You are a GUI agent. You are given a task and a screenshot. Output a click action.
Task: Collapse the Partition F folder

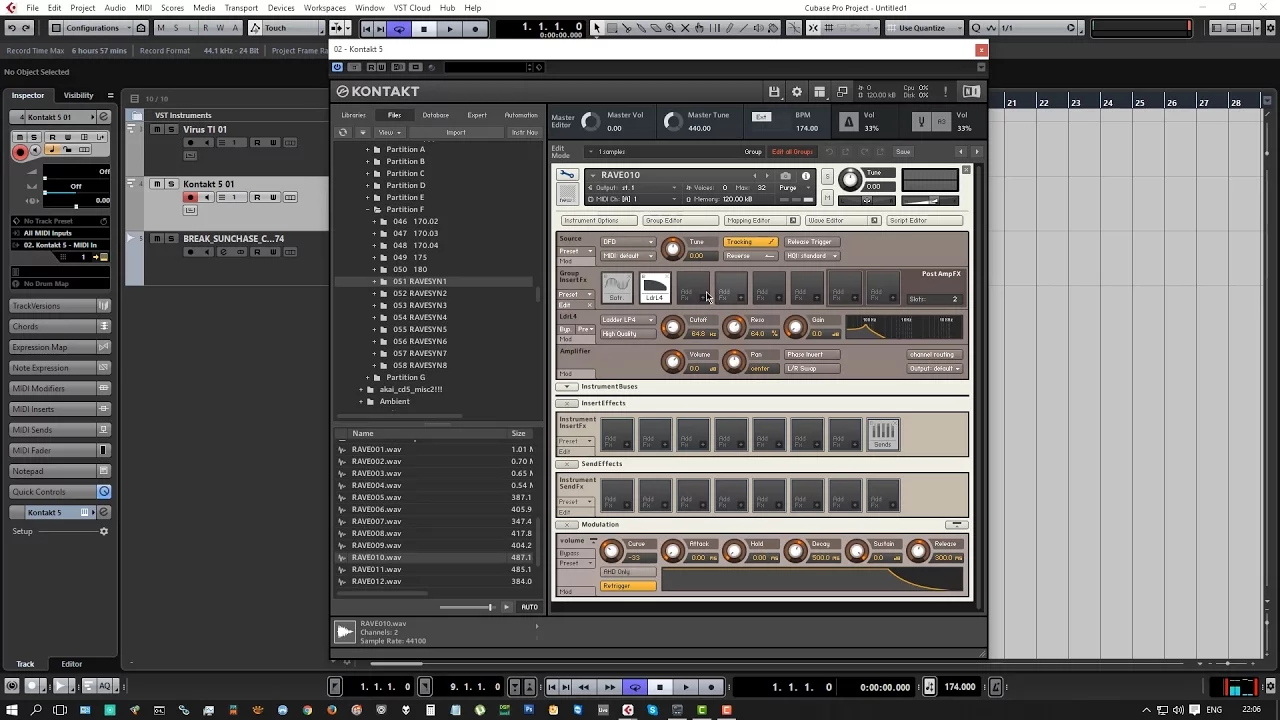[x=367, y=209]
